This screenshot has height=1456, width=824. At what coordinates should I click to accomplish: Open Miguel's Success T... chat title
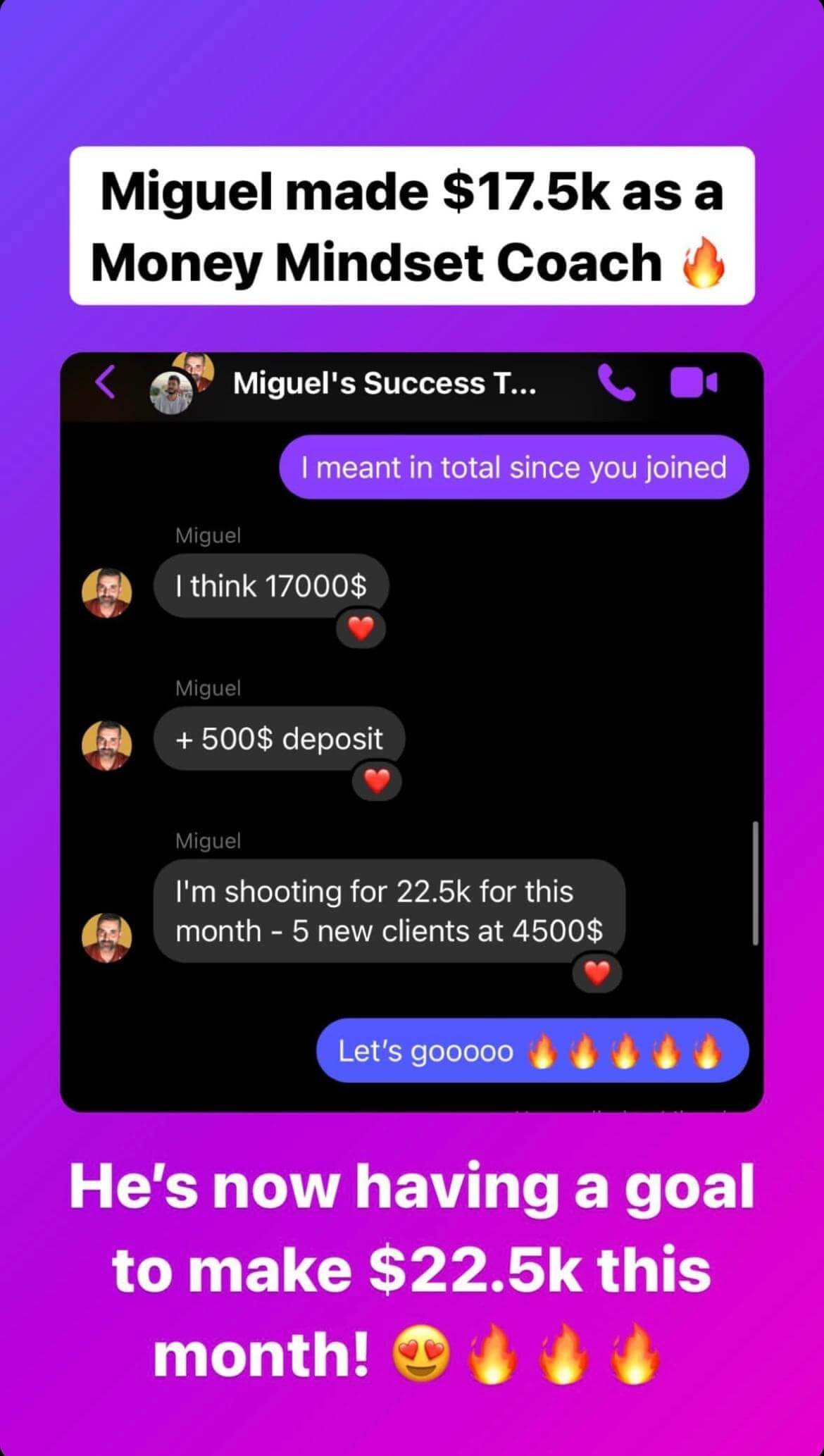[385, 383]
